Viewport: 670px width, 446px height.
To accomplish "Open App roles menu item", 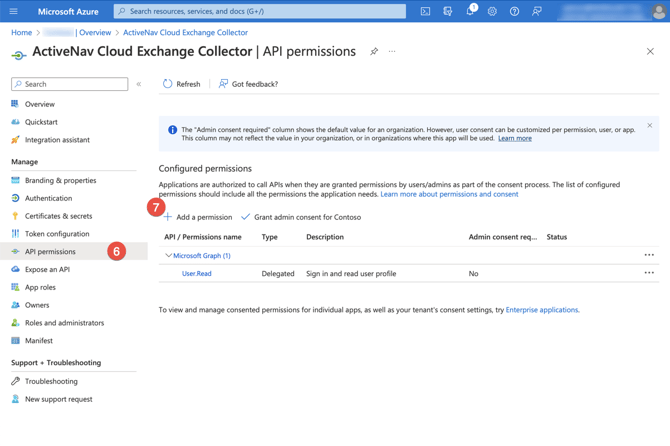I will 40,288.
